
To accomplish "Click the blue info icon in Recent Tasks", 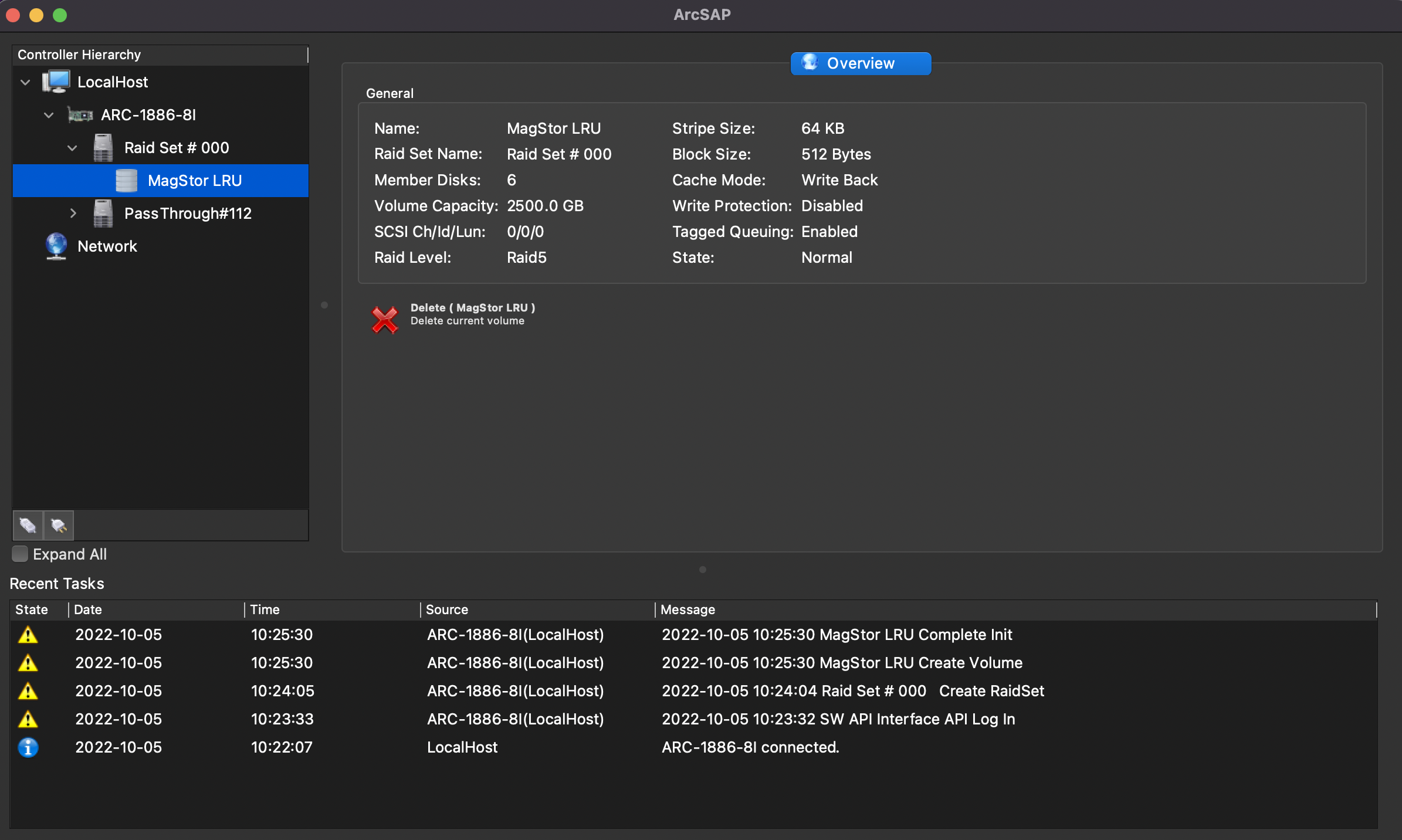I will (x=28, y=747).
